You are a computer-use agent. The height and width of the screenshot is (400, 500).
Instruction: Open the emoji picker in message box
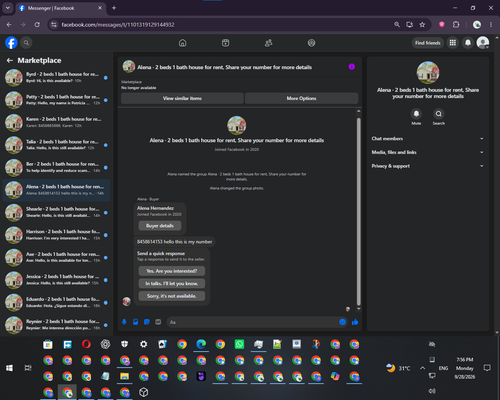pos(342,322)
